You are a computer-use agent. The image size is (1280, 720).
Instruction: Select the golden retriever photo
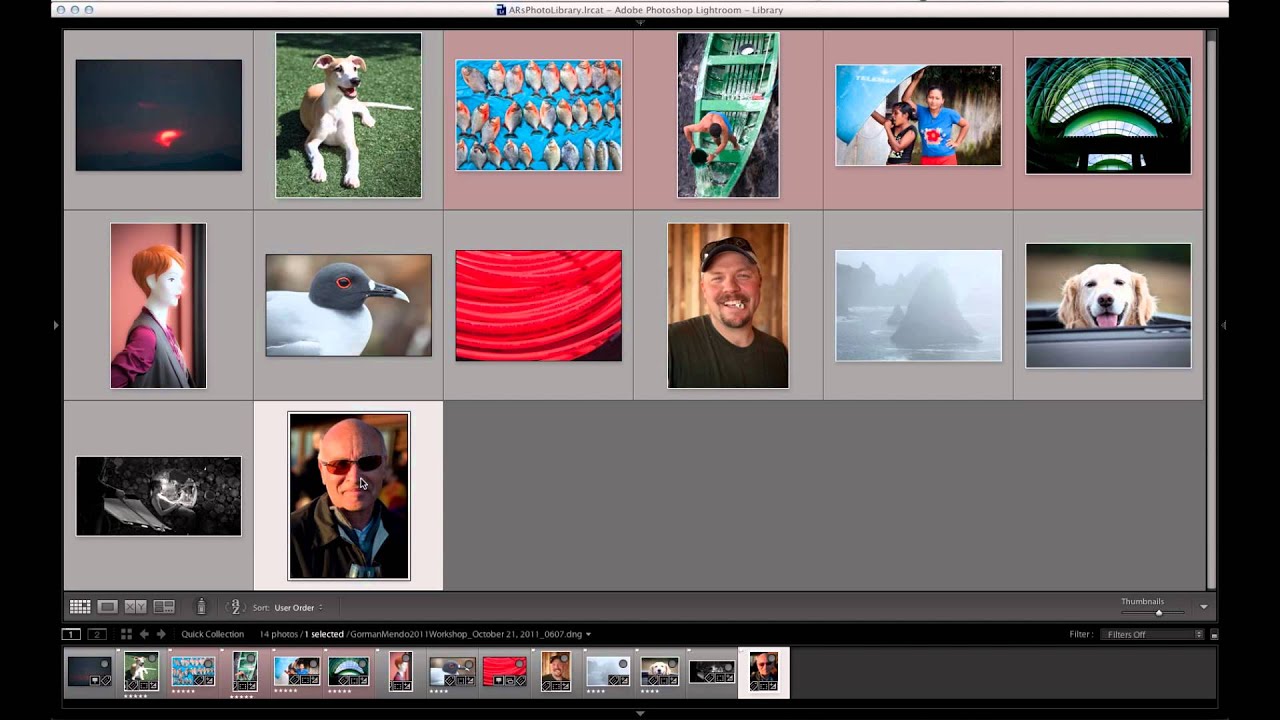coord(1108,305)
